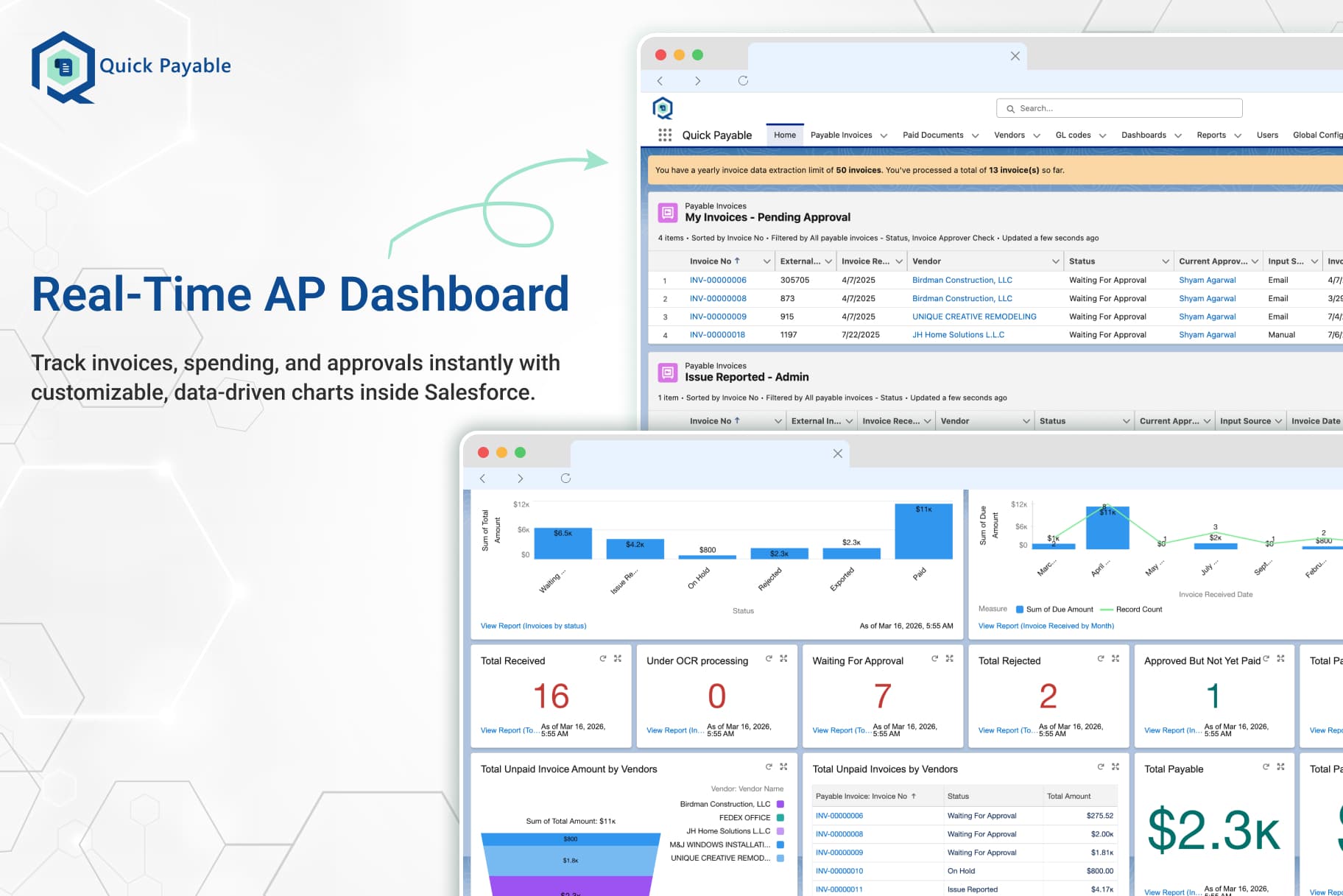Open the Reports nav dropdown arrow

(1237, 135)
